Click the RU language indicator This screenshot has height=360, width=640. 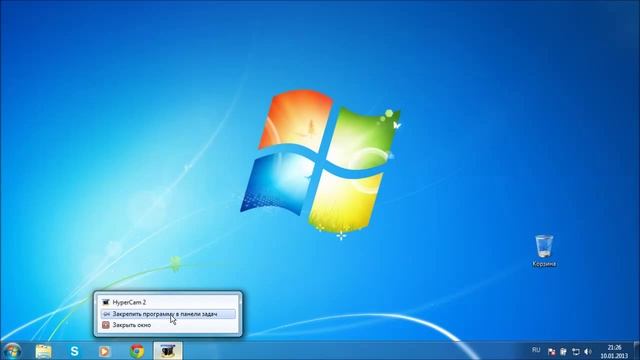tap(536, 350)
